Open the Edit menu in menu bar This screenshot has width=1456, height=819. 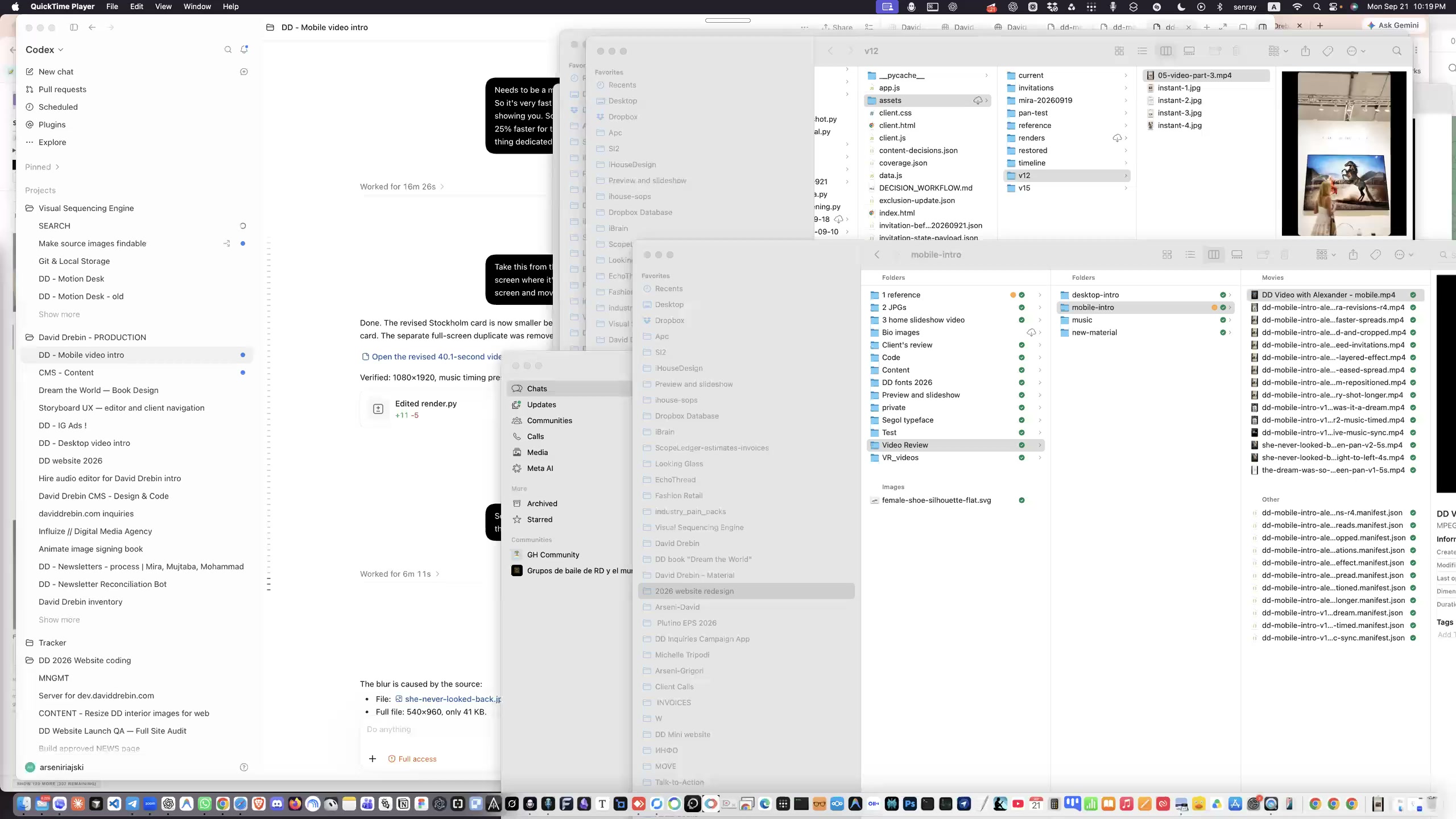click(x=136, y=7)
